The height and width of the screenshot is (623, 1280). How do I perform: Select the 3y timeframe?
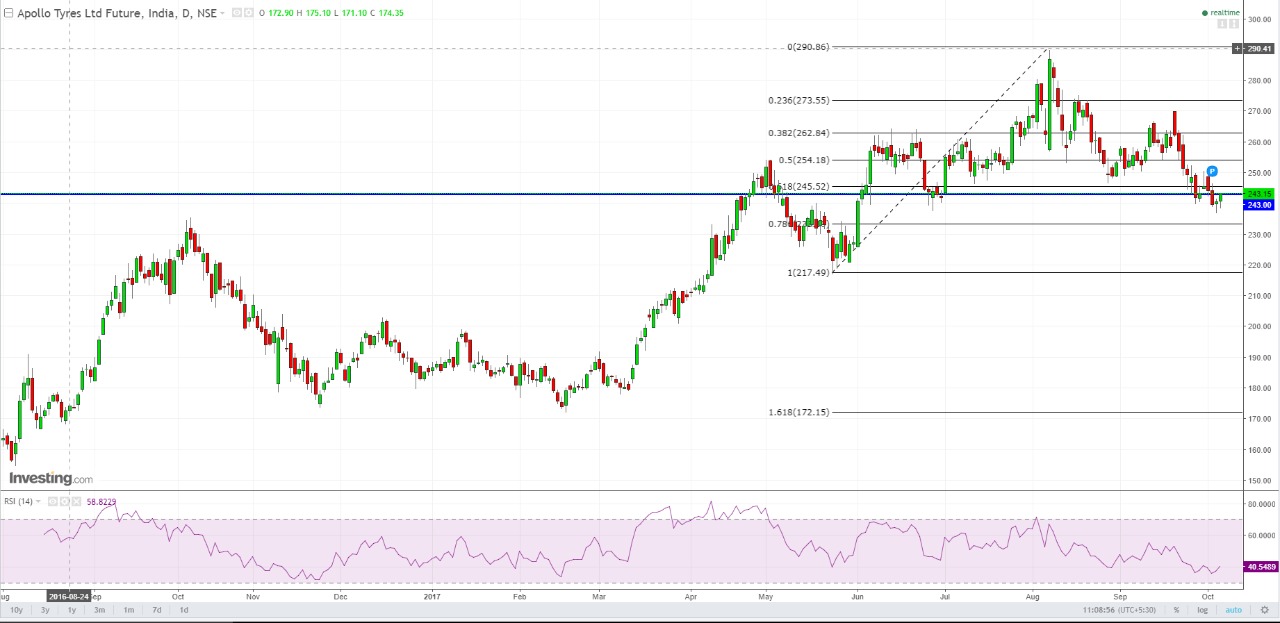[45, 609]
